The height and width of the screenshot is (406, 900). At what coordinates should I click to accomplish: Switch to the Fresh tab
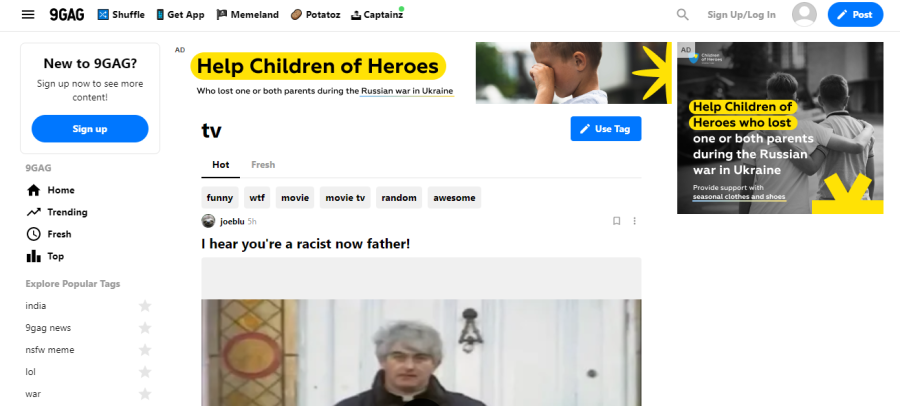tap(263, 165)
